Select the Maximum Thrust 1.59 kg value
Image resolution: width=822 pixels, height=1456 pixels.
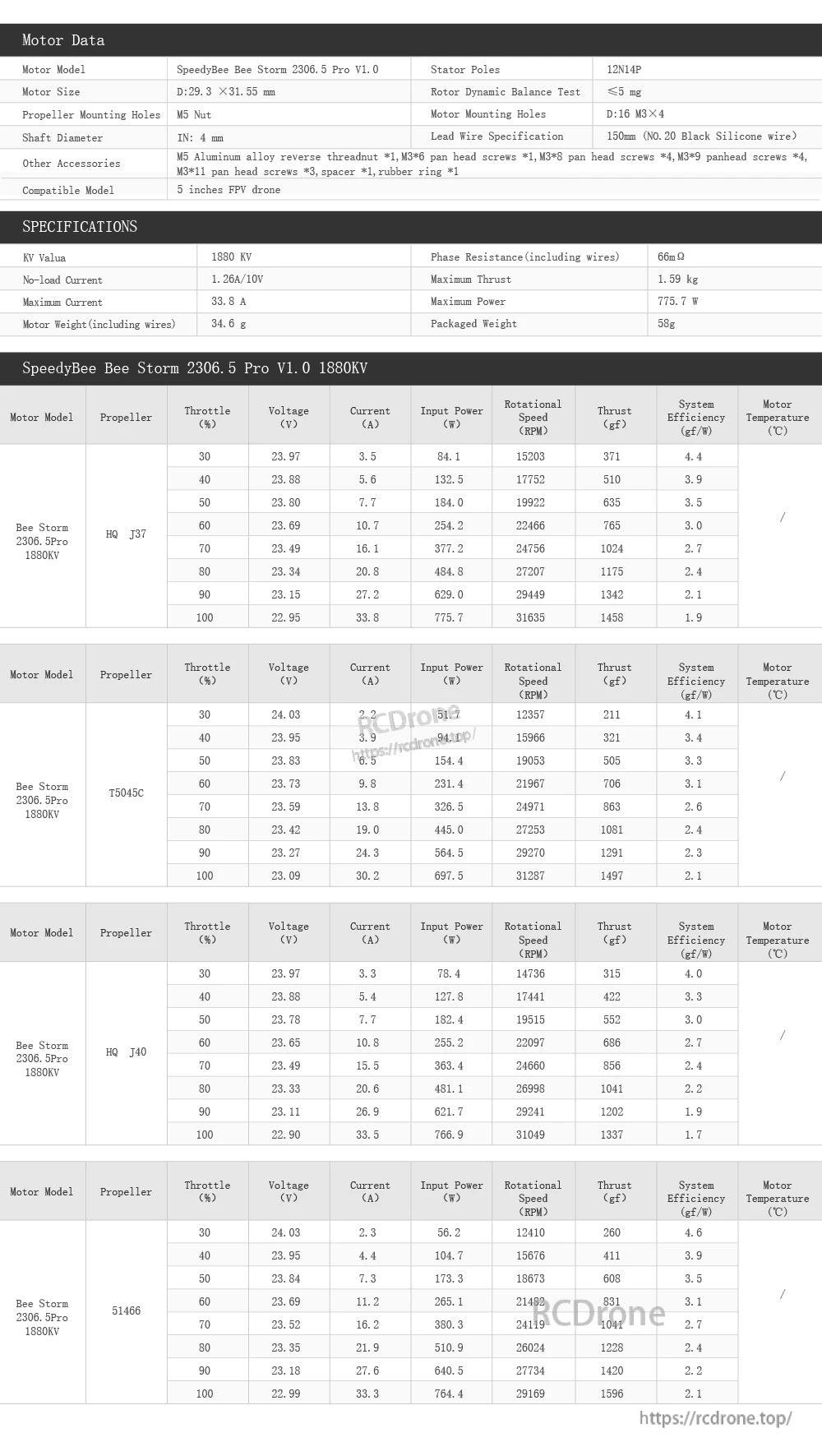point(678,280)
